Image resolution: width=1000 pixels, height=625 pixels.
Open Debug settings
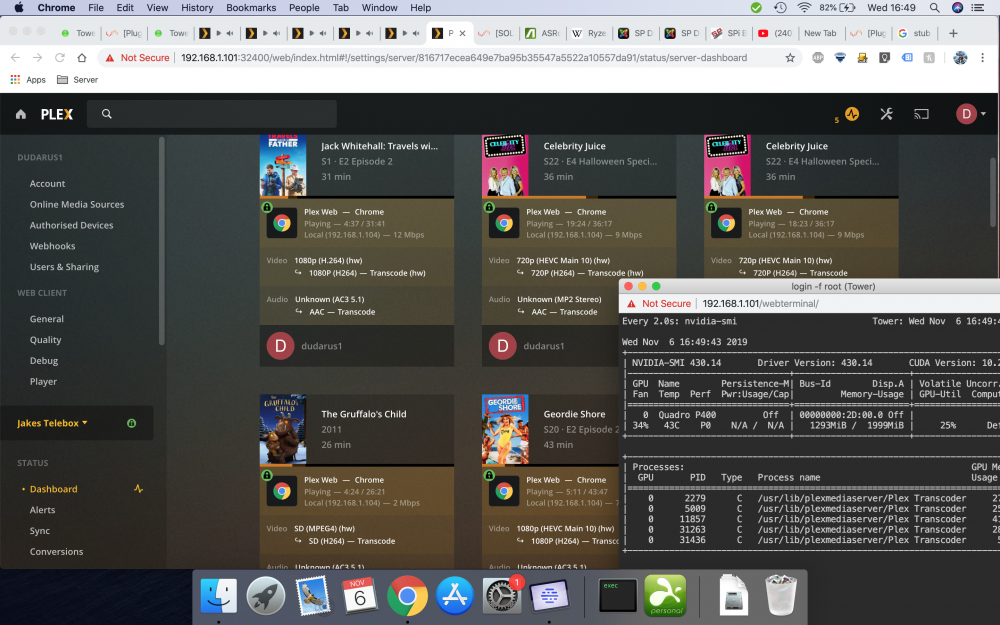(x=43, y=361)
